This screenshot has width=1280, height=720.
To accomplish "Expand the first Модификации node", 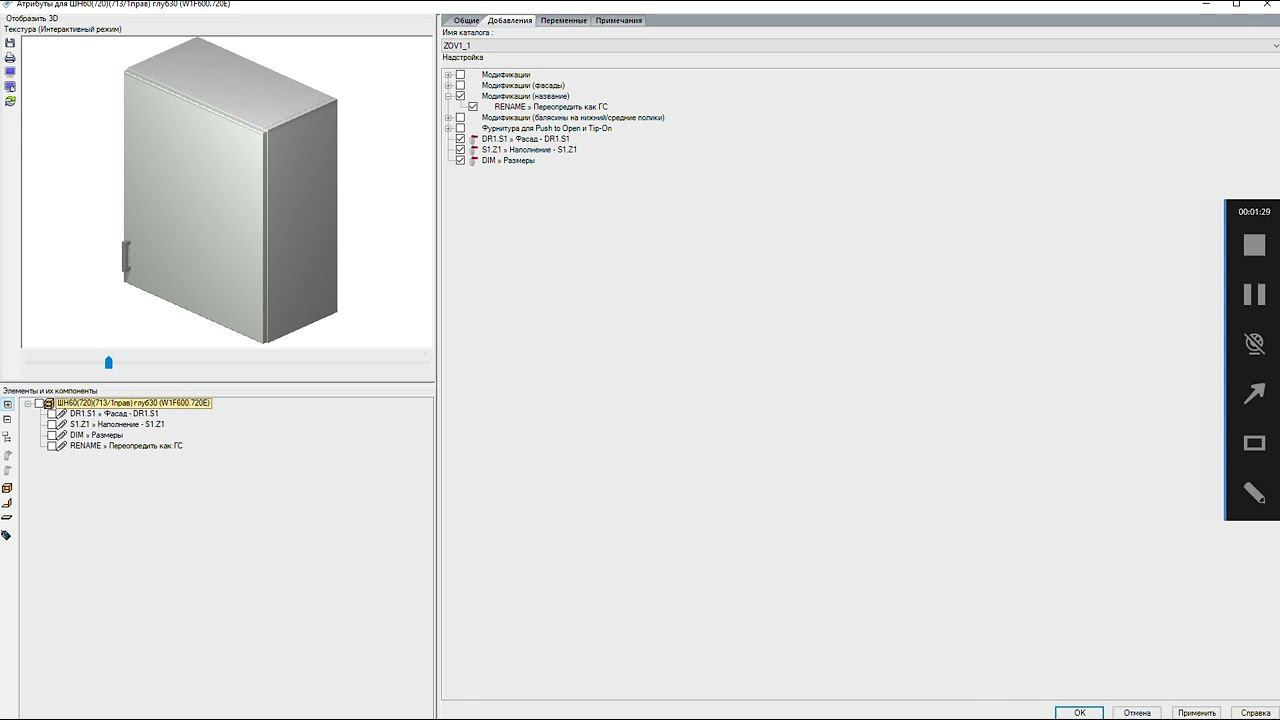I will (448, 75).
